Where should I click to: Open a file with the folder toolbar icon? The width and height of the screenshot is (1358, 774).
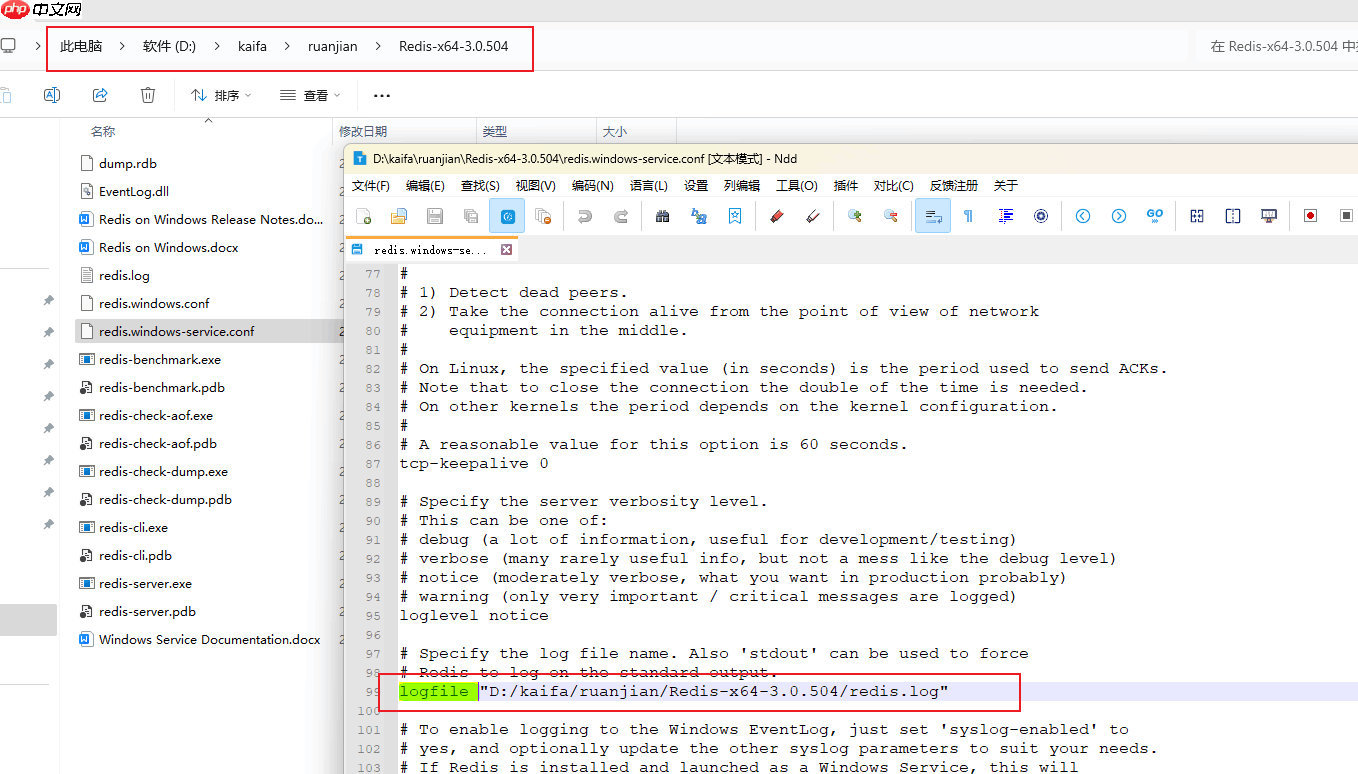point(399,216)
